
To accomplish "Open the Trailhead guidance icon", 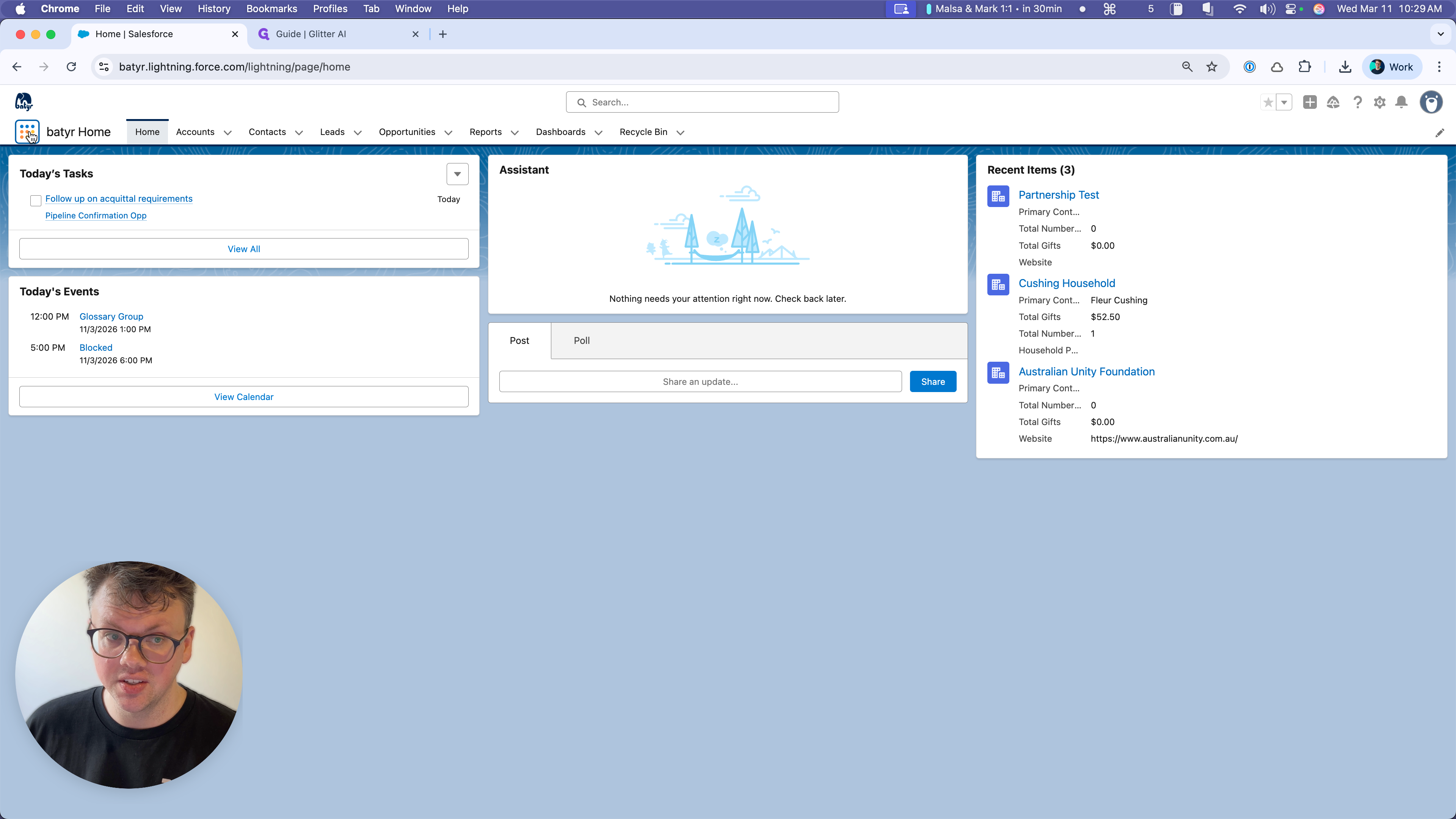I will [x=1334, y=102].
